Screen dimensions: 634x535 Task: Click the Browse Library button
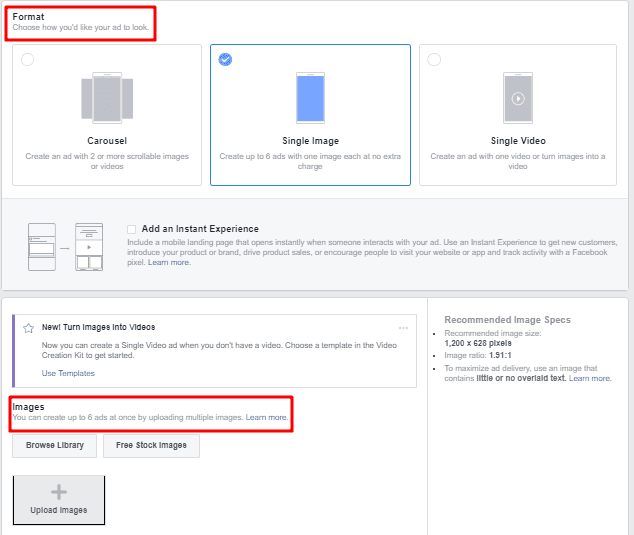point(55,445)
